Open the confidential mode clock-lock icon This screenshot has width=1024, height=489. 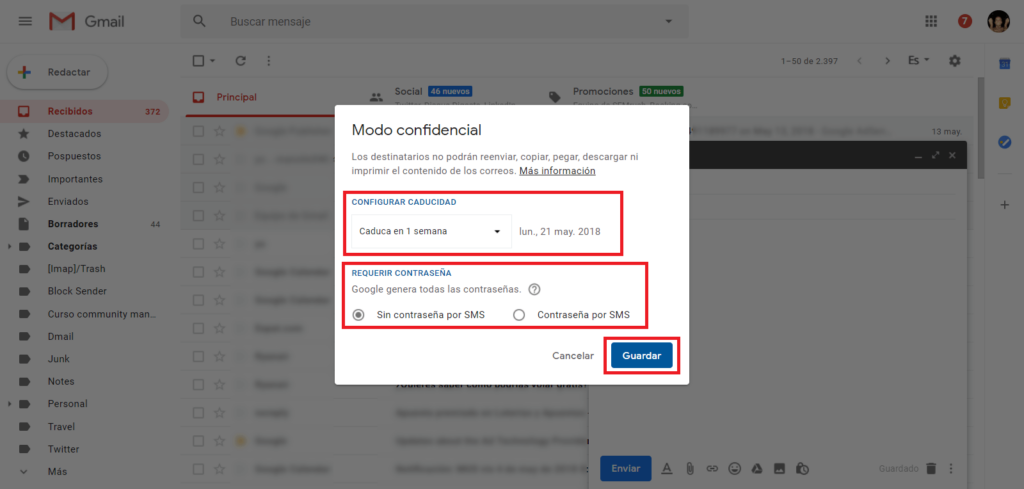[x=803, y=468]
